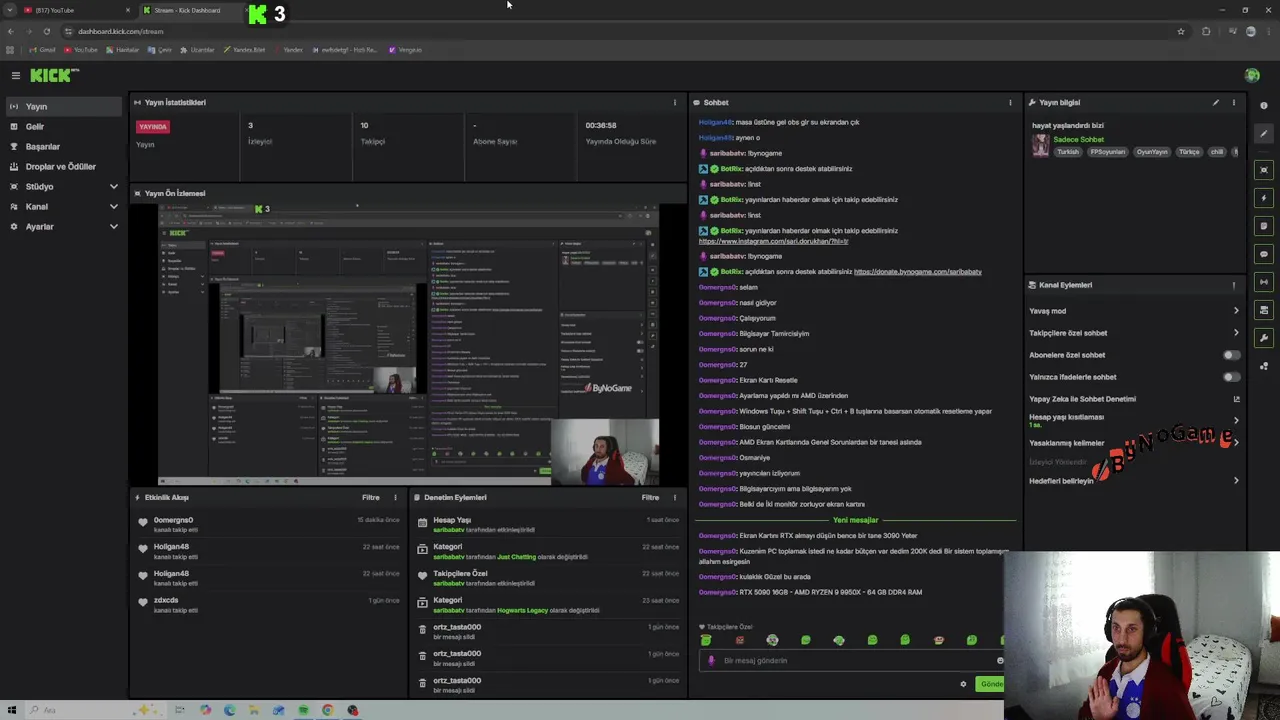Screen dimensions: 1280x720
Task: Click the profile avatar in the top right
Action: (1252, 75)
